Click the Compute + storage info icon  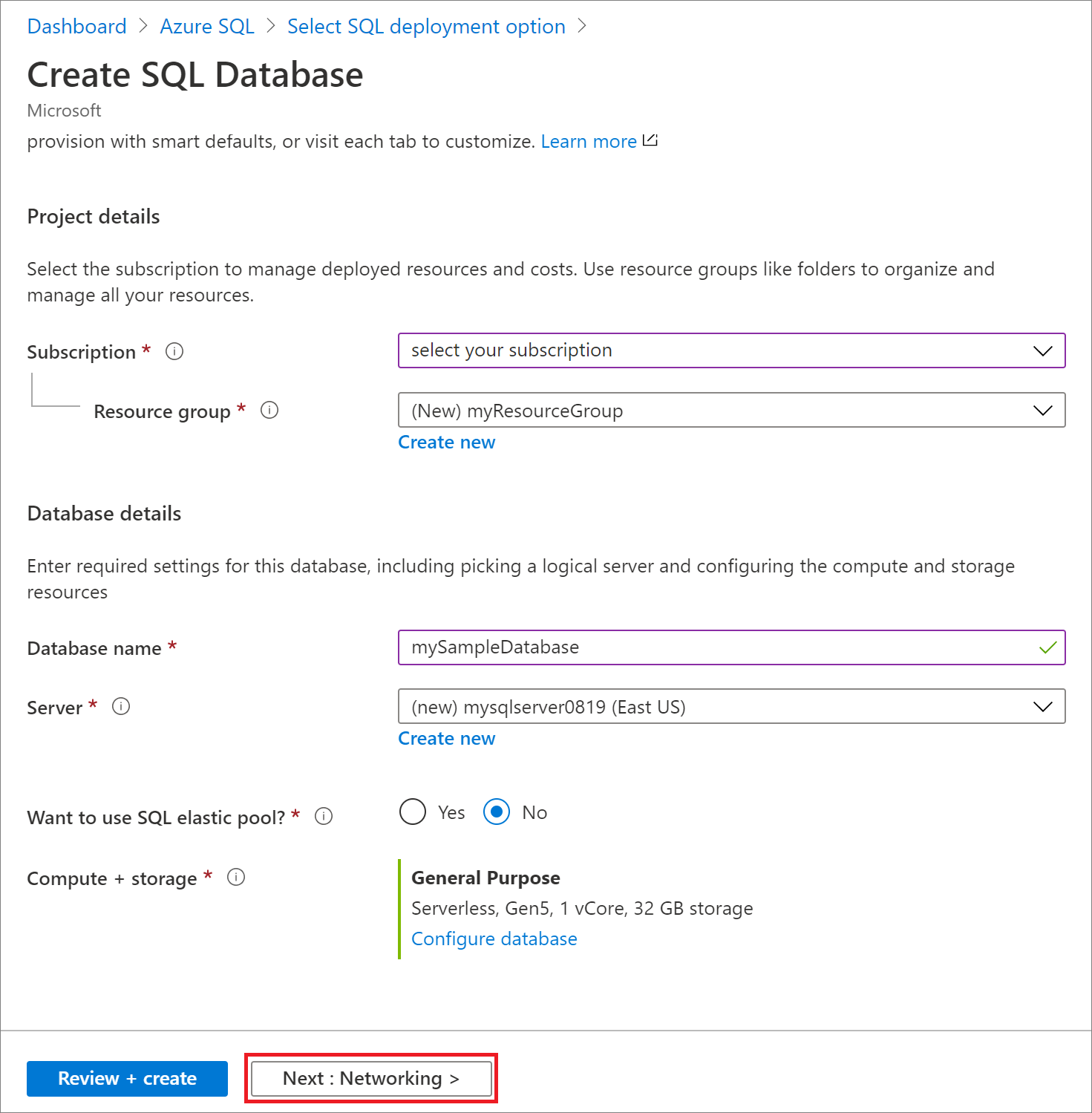[x=236, y=877]
